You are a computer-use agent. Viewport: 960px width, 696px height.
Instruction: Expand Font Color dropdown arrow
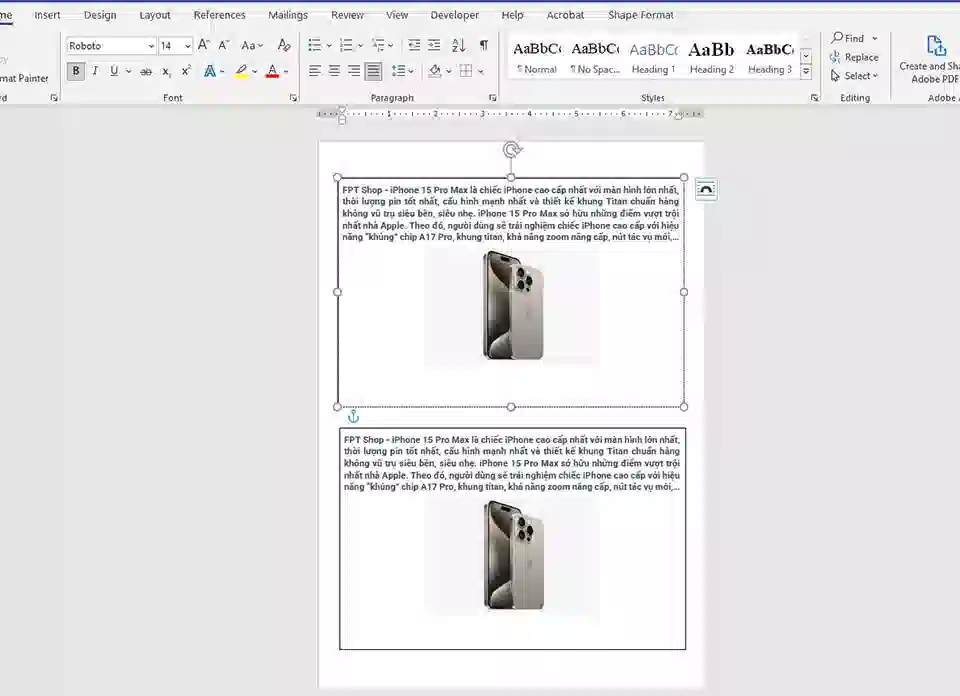click(x=286, y=72)
